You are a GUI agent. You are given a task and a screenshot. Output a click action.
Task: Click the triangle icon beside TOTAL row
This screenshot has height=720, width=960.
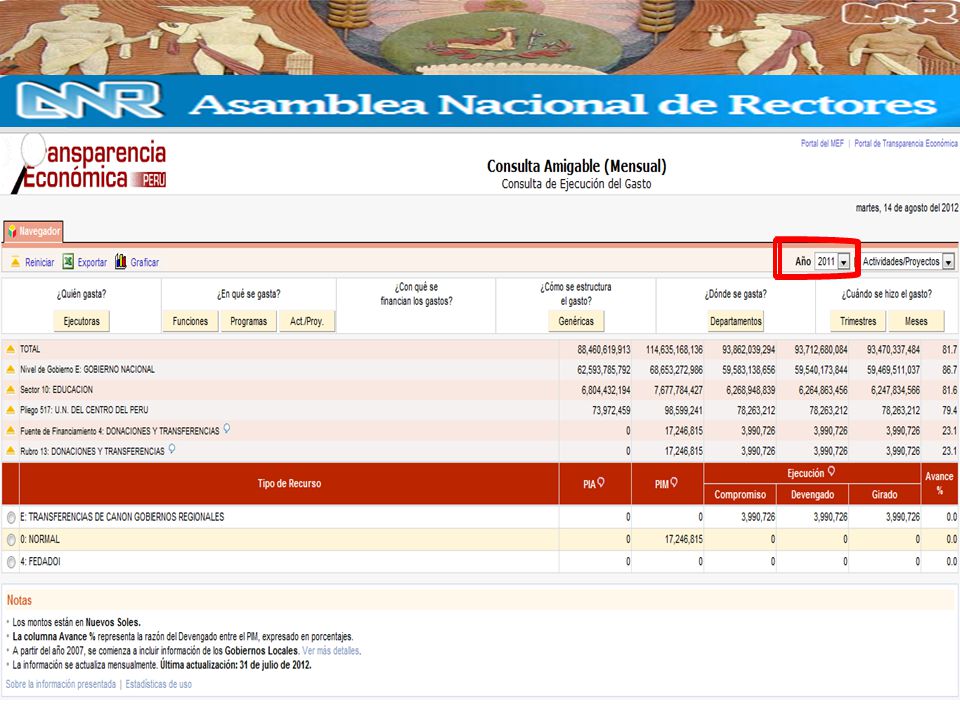10,349
